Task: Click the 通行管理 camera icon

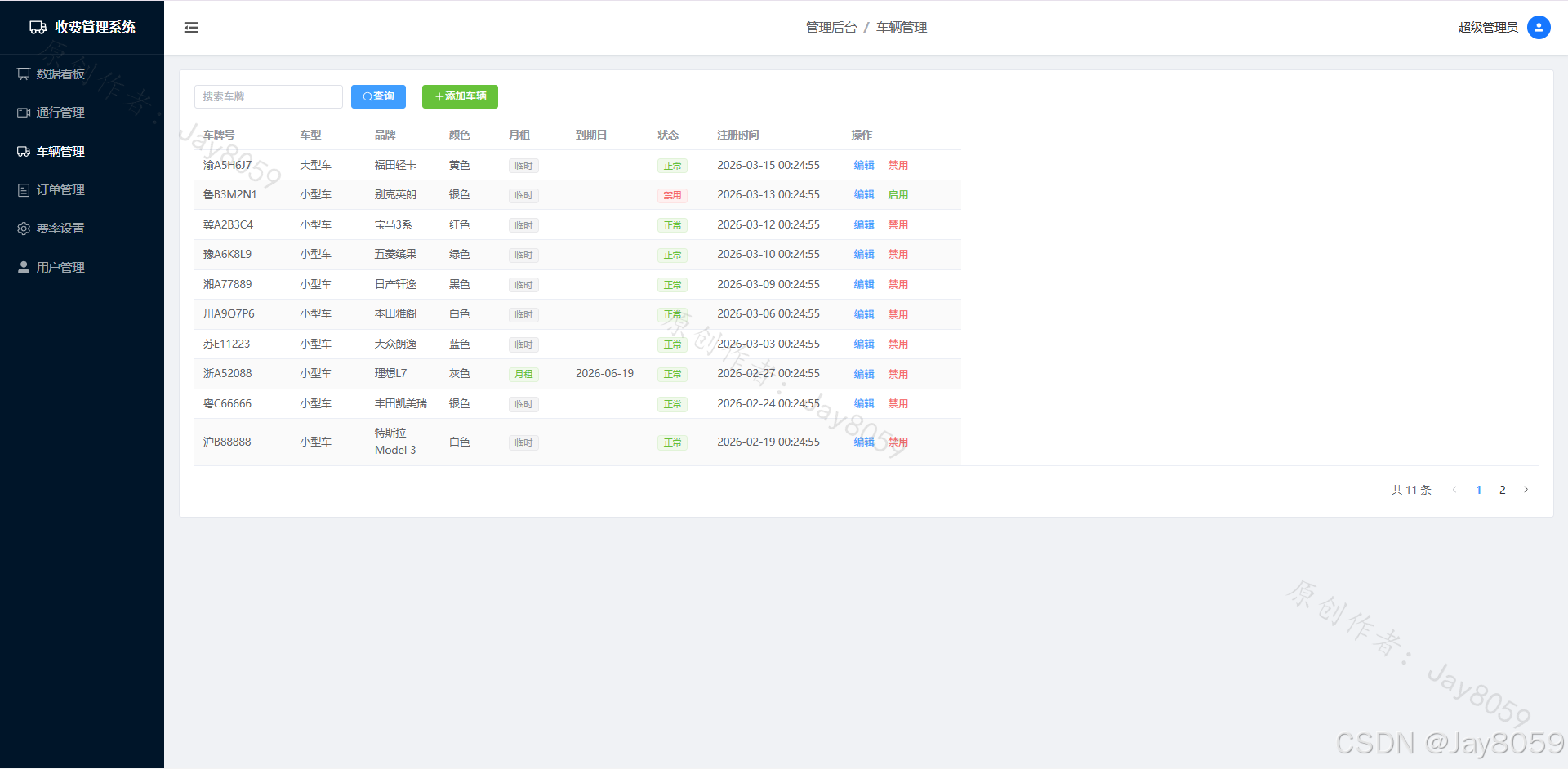Action: (24, 113)
